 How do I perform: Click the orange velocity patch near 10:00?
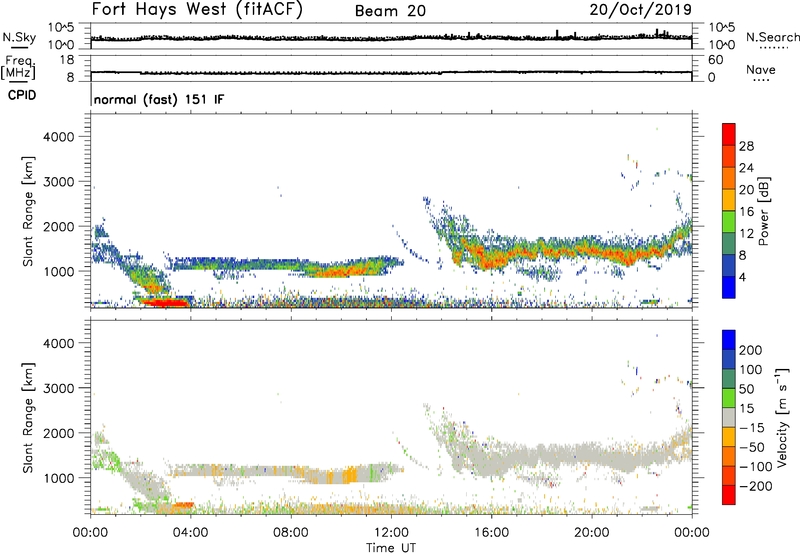tap(349, 475)
